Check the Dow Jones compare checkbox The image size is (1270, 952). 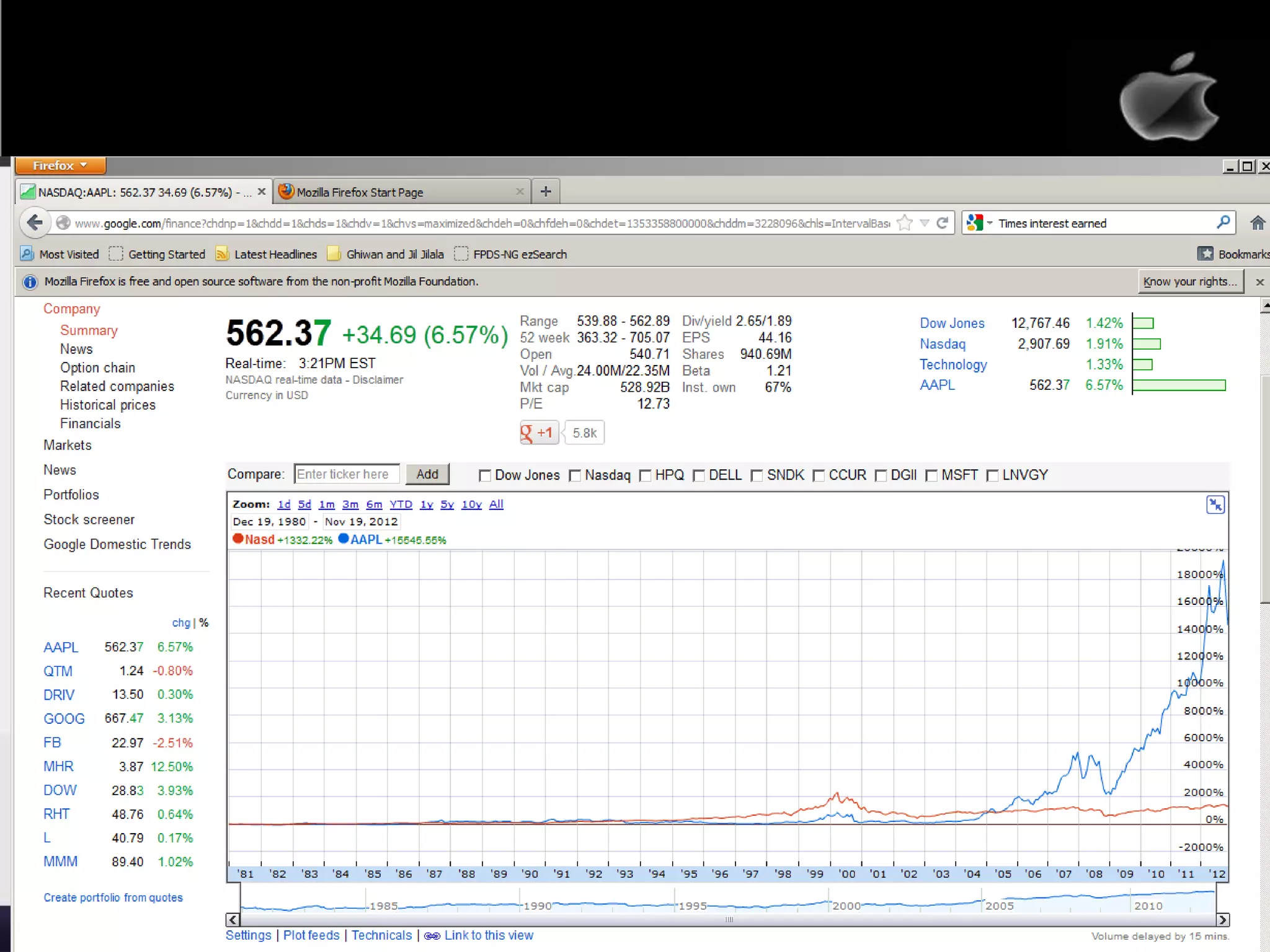click(x=485, y=475)
